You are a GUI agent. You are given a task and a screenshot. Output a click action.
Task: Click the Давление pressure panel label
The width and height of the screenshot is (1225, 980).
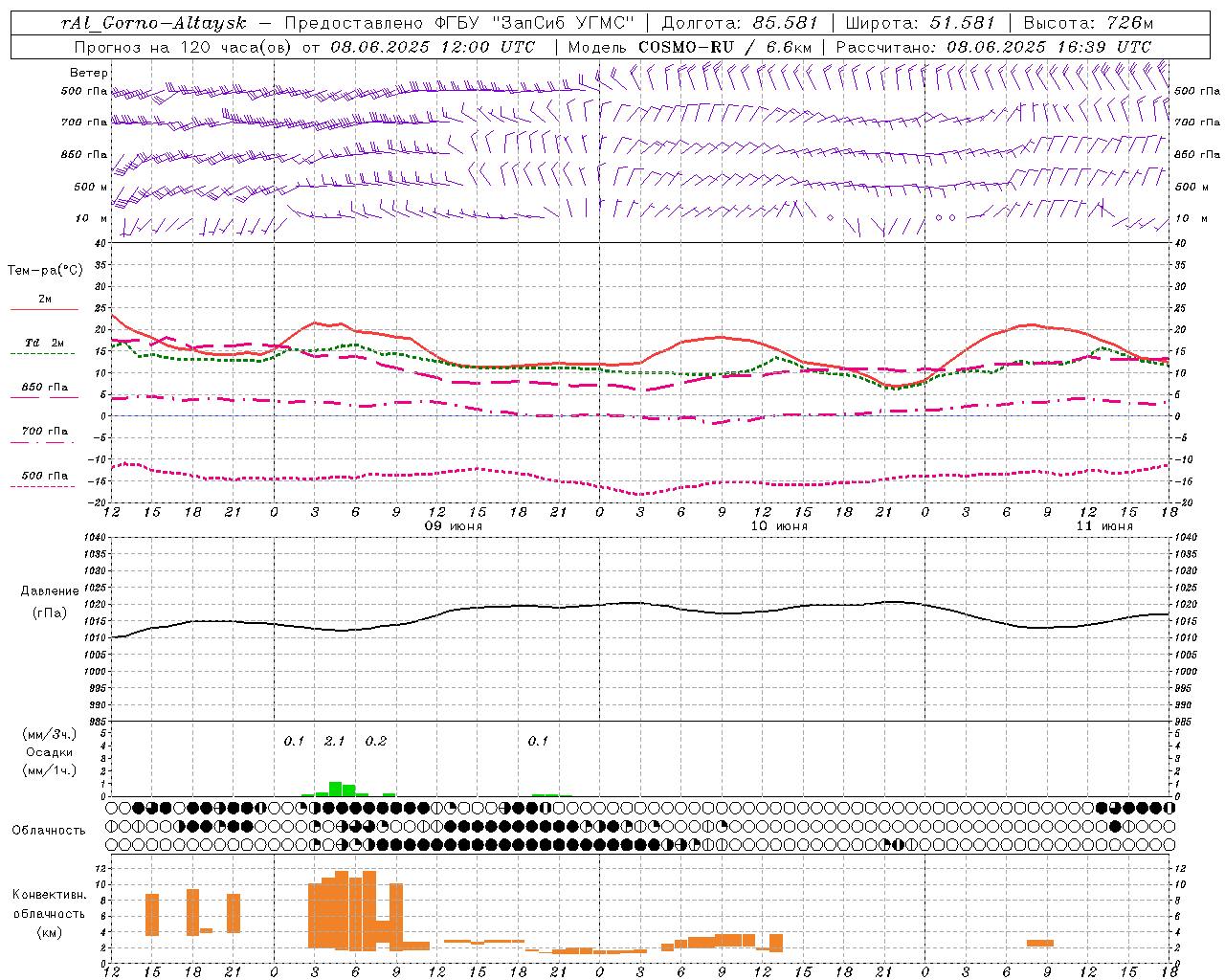[50, 591]
